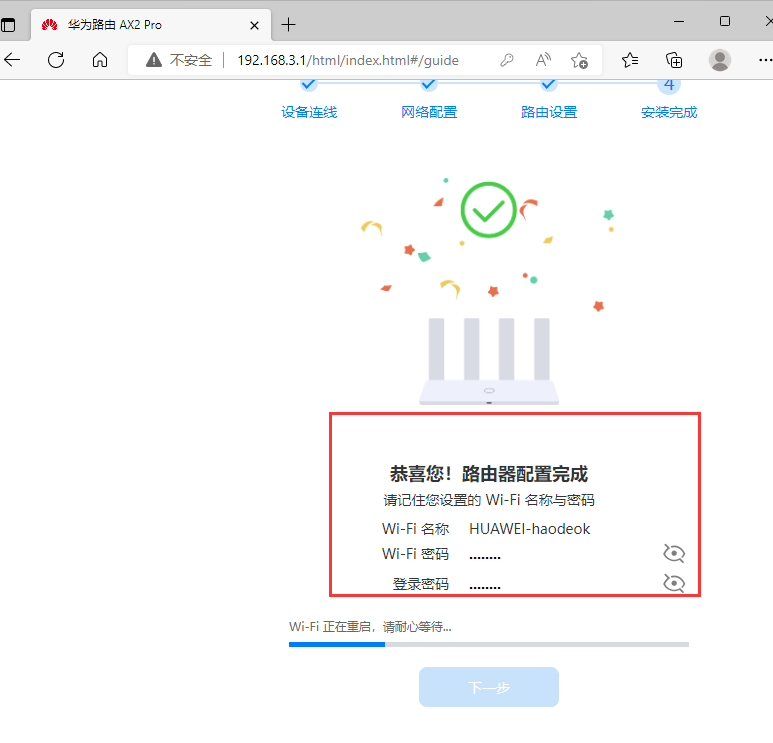Close the 华为路由 AX2 Pro tab
This screenshot has width=773, height=743.
click(x=254, y=25)
